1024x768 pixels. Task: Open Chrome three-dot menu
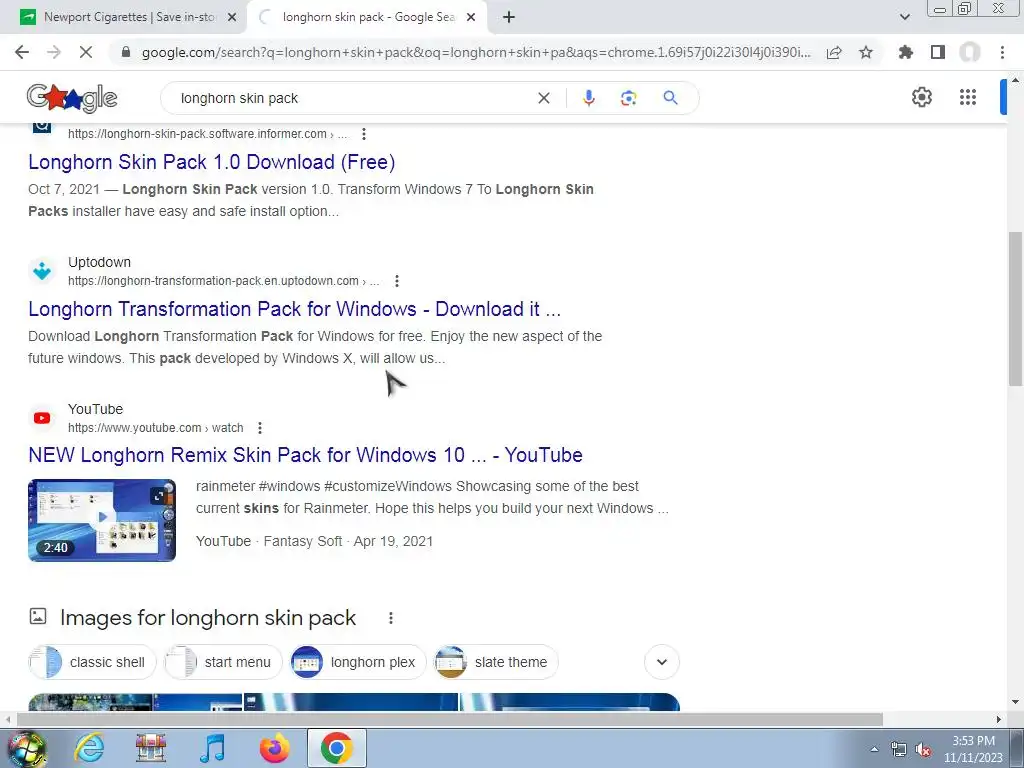click(x=1002, y=52)
